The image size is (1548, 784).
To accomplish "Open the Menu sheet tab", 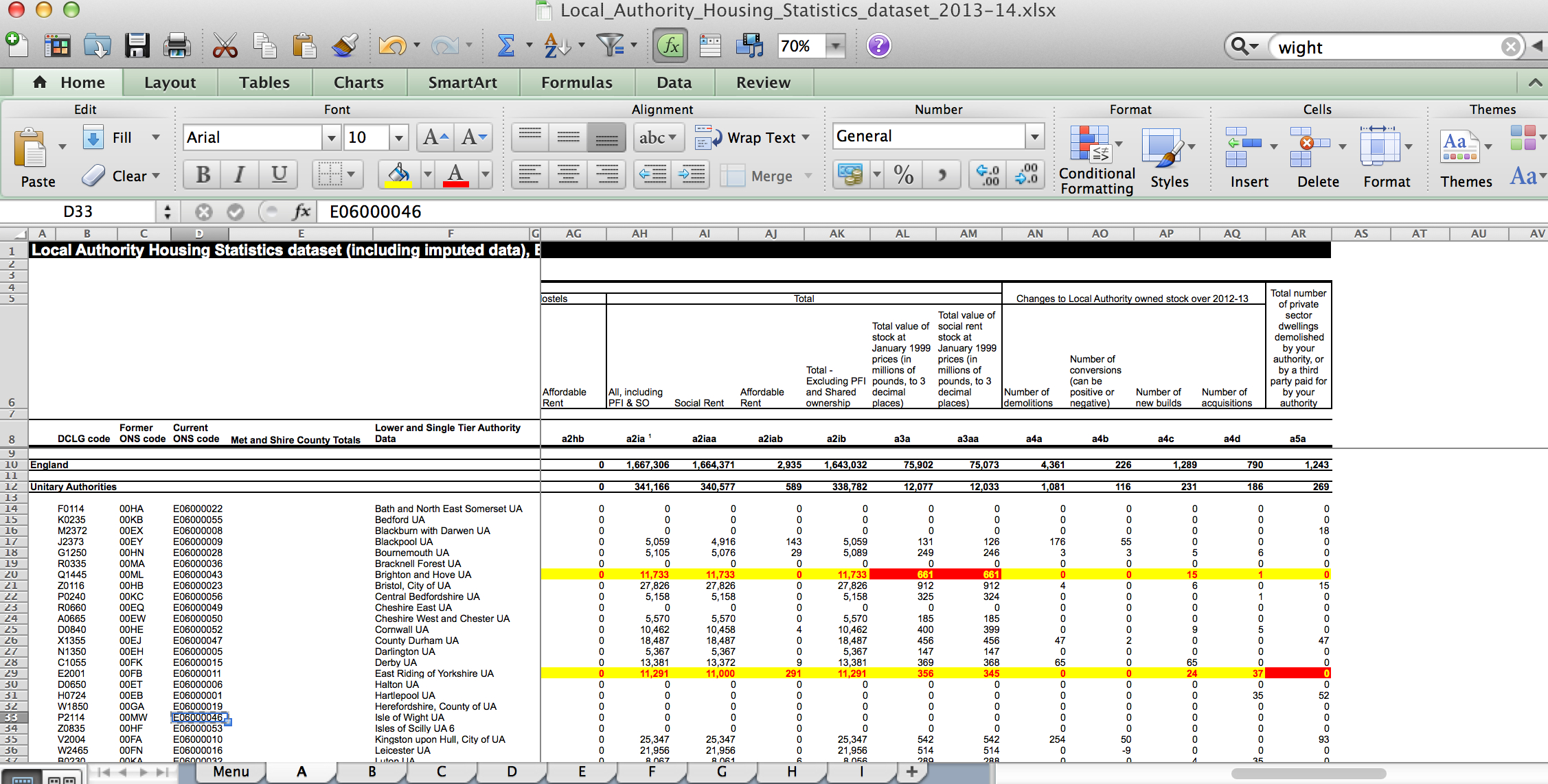I will [x=231, y=772].
